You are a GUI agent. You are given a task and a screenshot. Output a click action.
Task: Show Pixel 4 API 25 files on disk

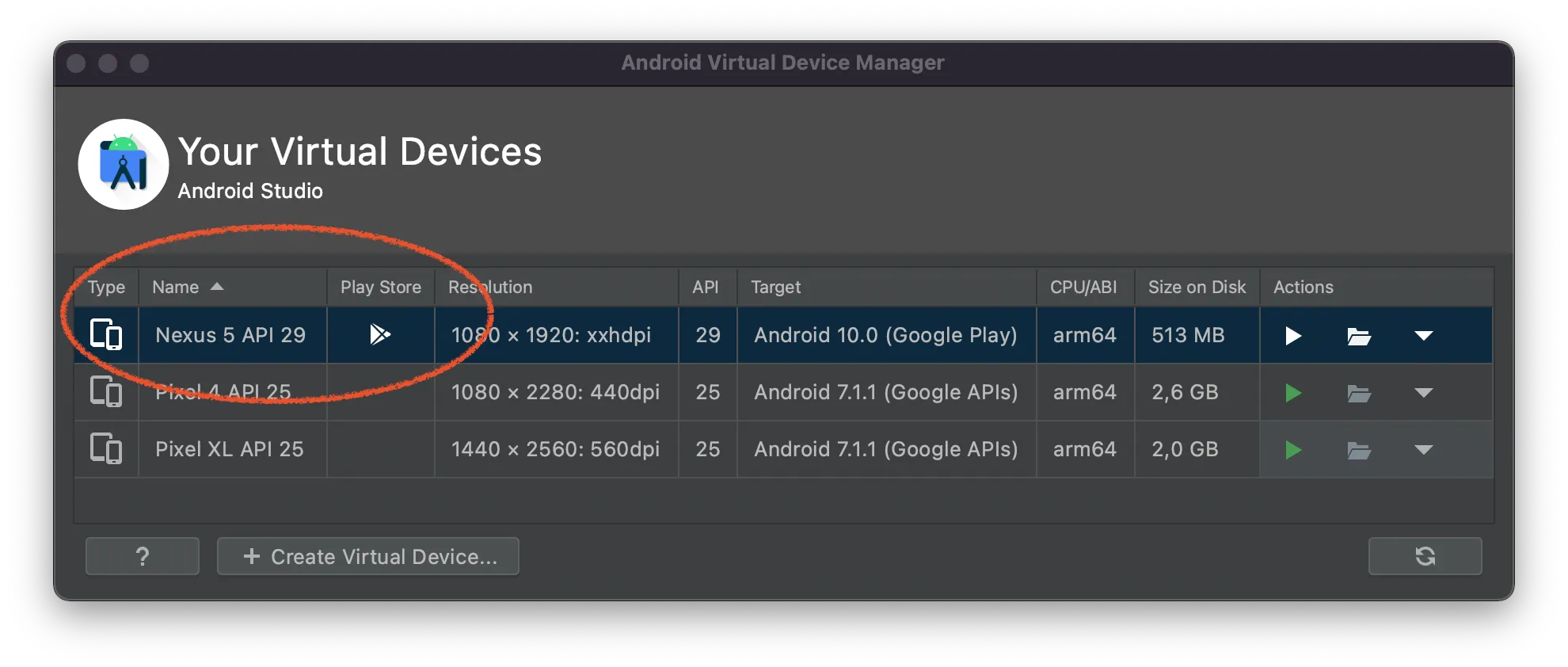tap(1359, 393)
